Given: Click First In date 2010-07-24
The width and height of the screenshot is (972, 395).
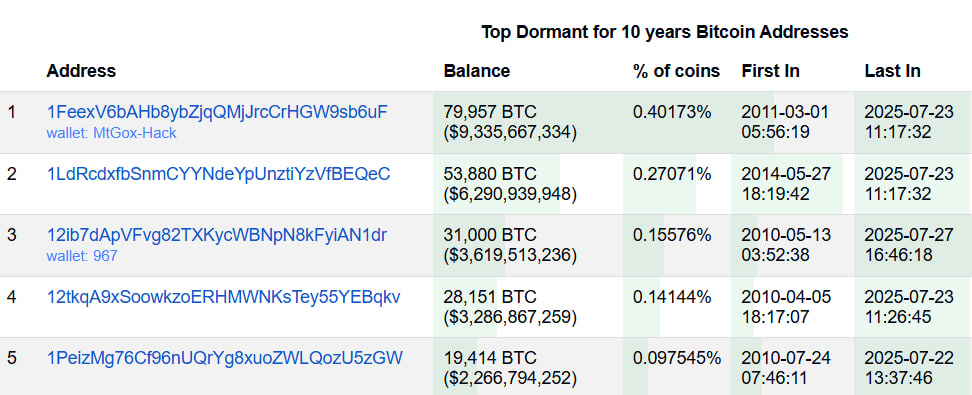Looking at the screenshot, I should click(786, 358).
